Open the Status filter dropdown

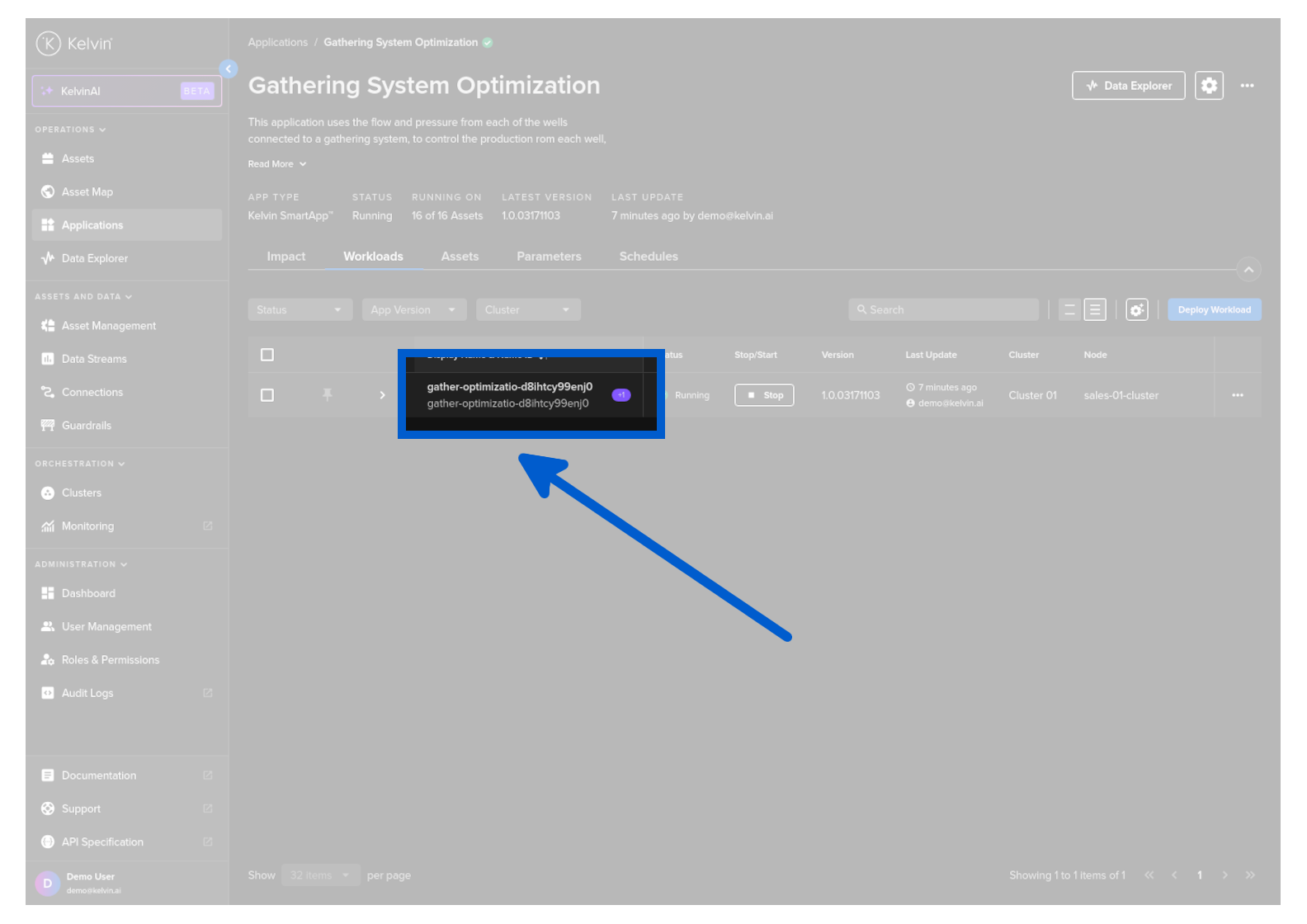[300, 310]
